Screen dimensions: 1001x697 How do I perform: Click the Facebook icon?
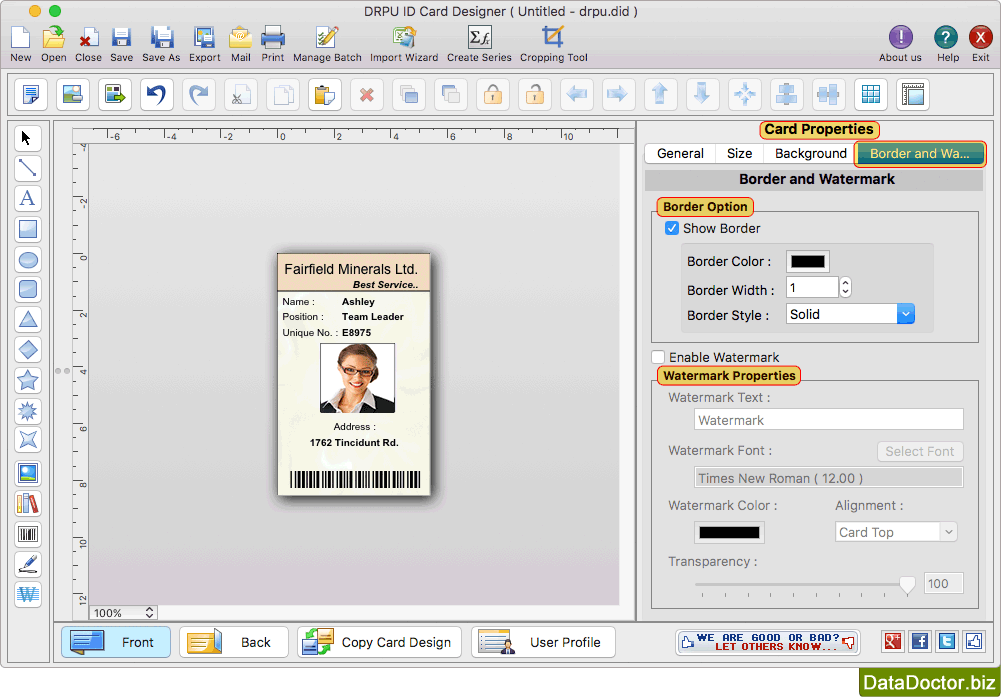coord(920,641)
